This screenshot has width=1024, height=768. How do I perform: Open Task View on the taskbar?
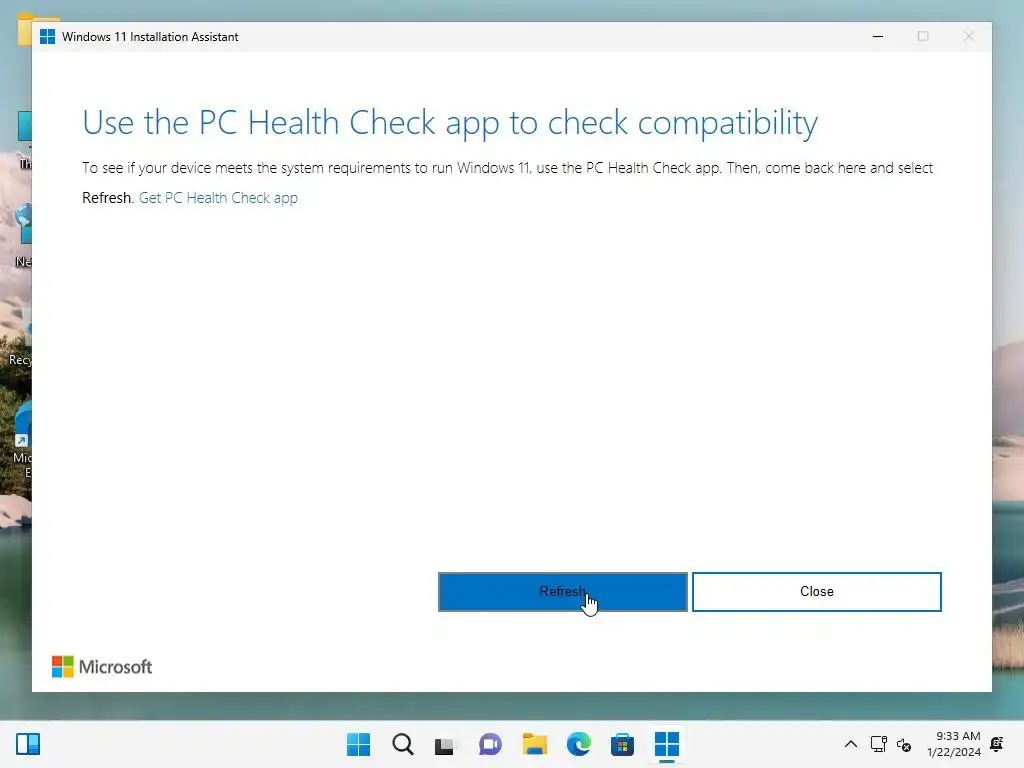(x=445, y=744)
